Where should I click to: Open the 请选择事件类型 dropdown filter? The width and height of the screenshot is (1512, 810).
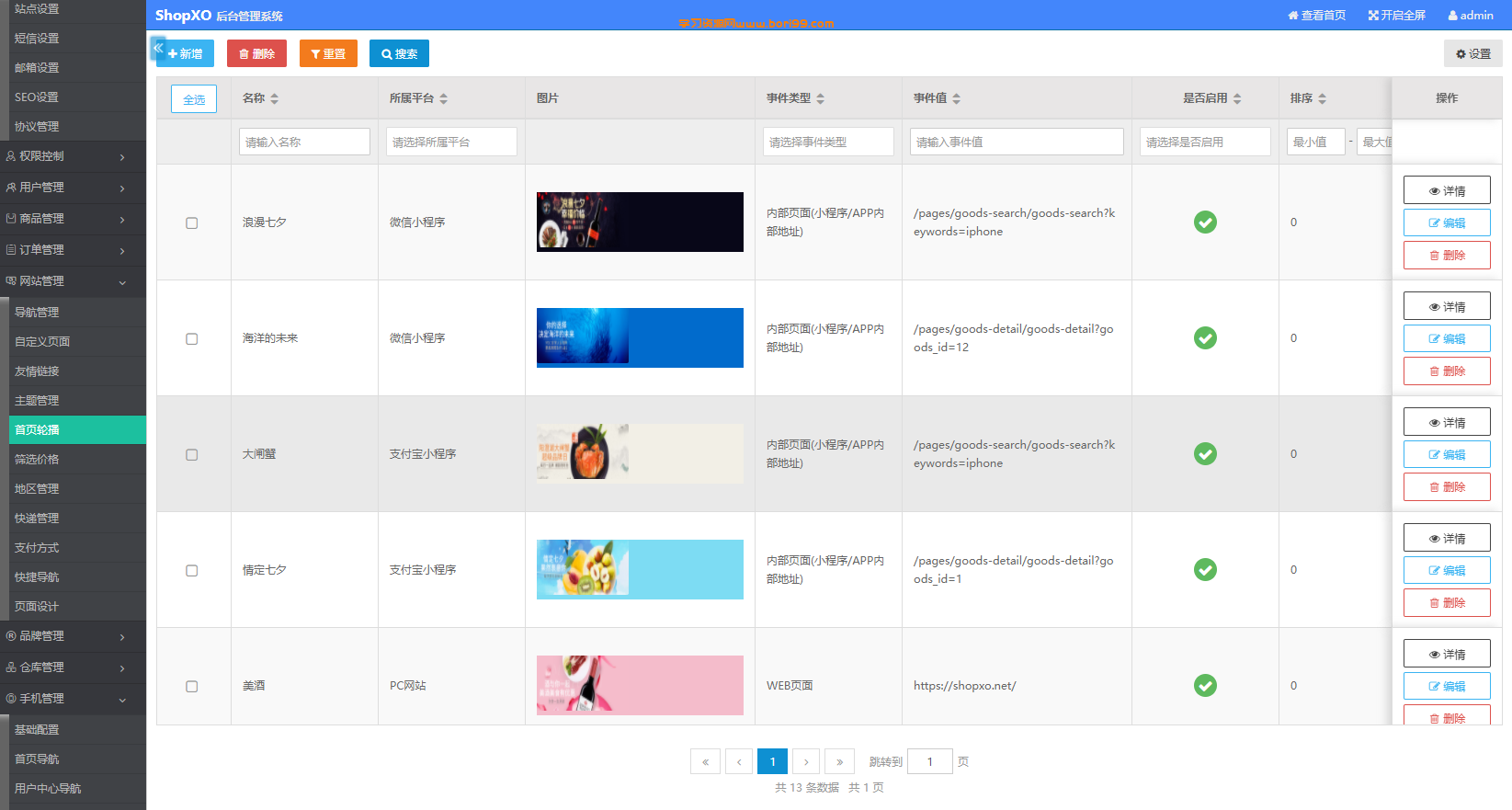[828, 142]
